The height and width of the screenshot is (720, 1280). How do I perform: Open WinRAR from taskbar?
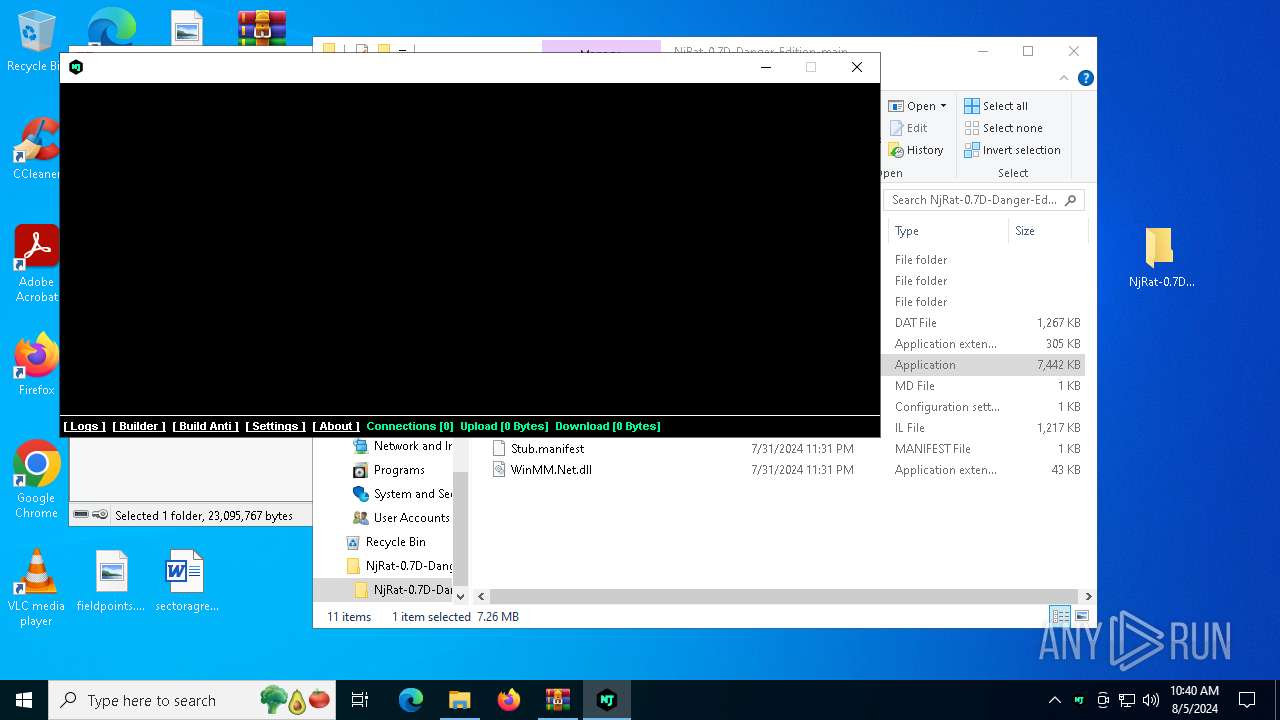[x=557, y=700]
